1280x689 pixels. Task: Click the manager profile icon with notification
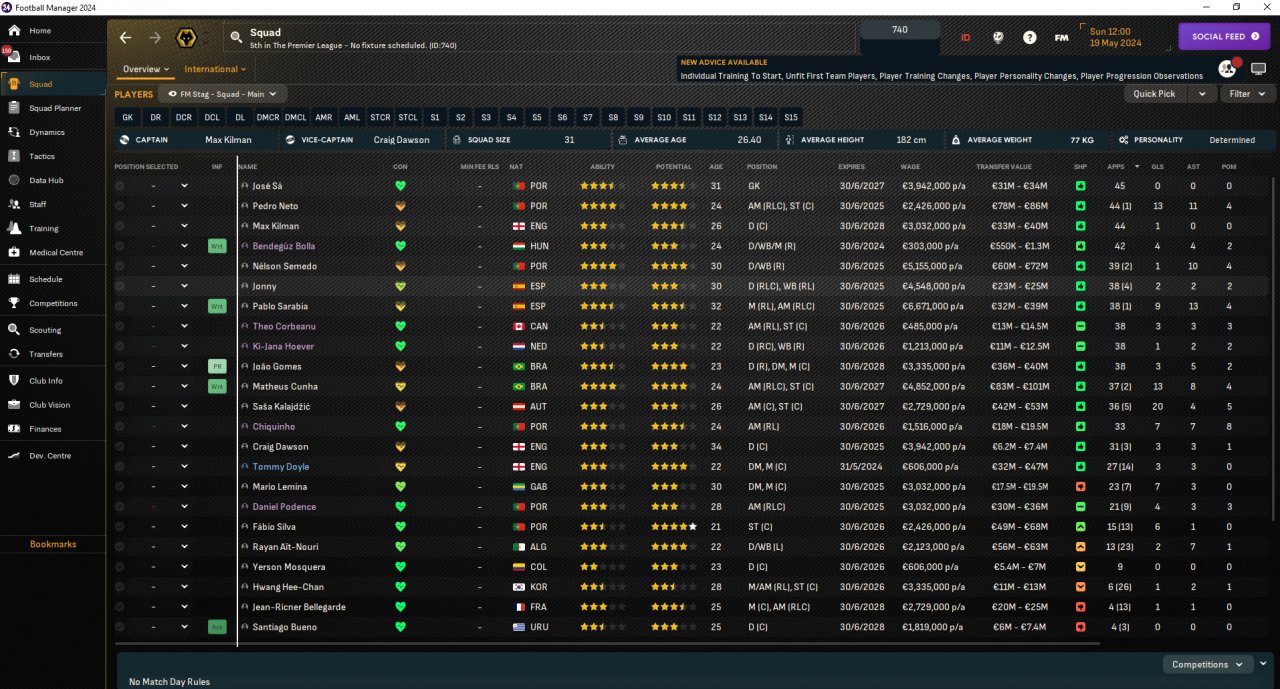1228,69
